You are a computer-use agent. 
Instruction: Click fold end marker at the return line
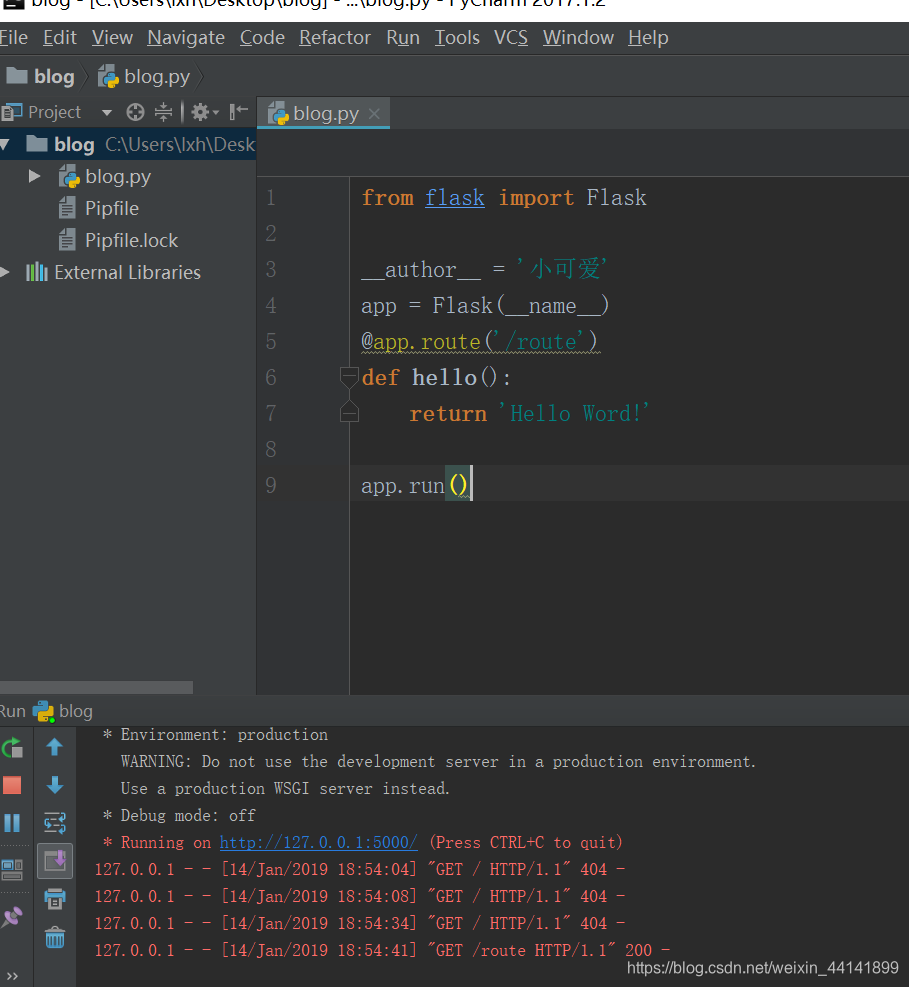(349, 412)
